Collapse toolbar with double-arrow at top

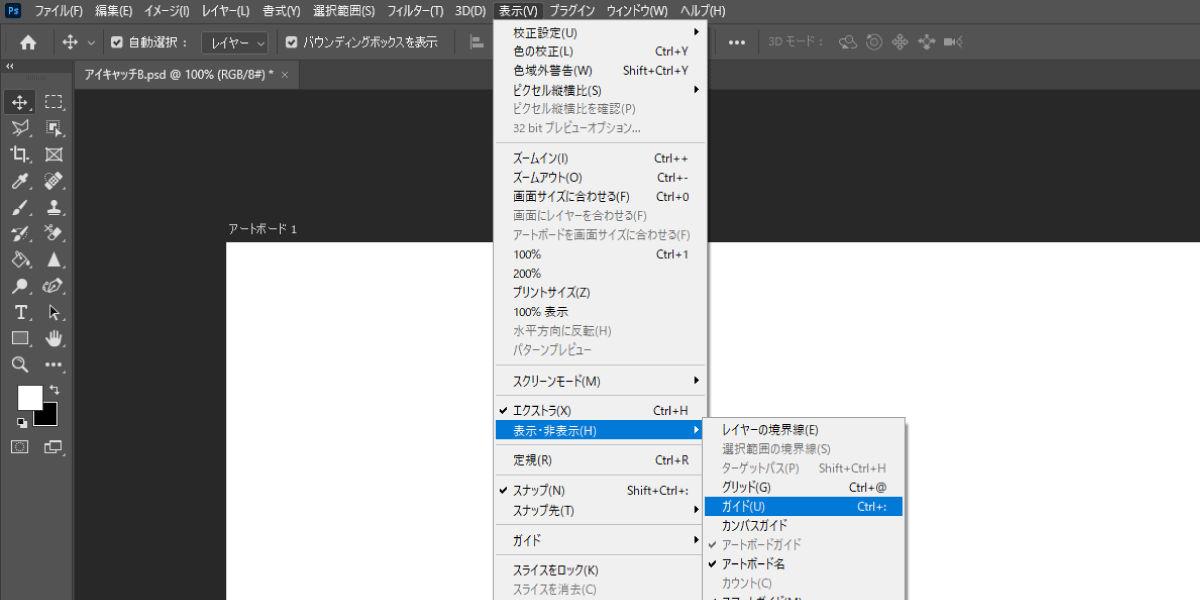click(10, 66)
